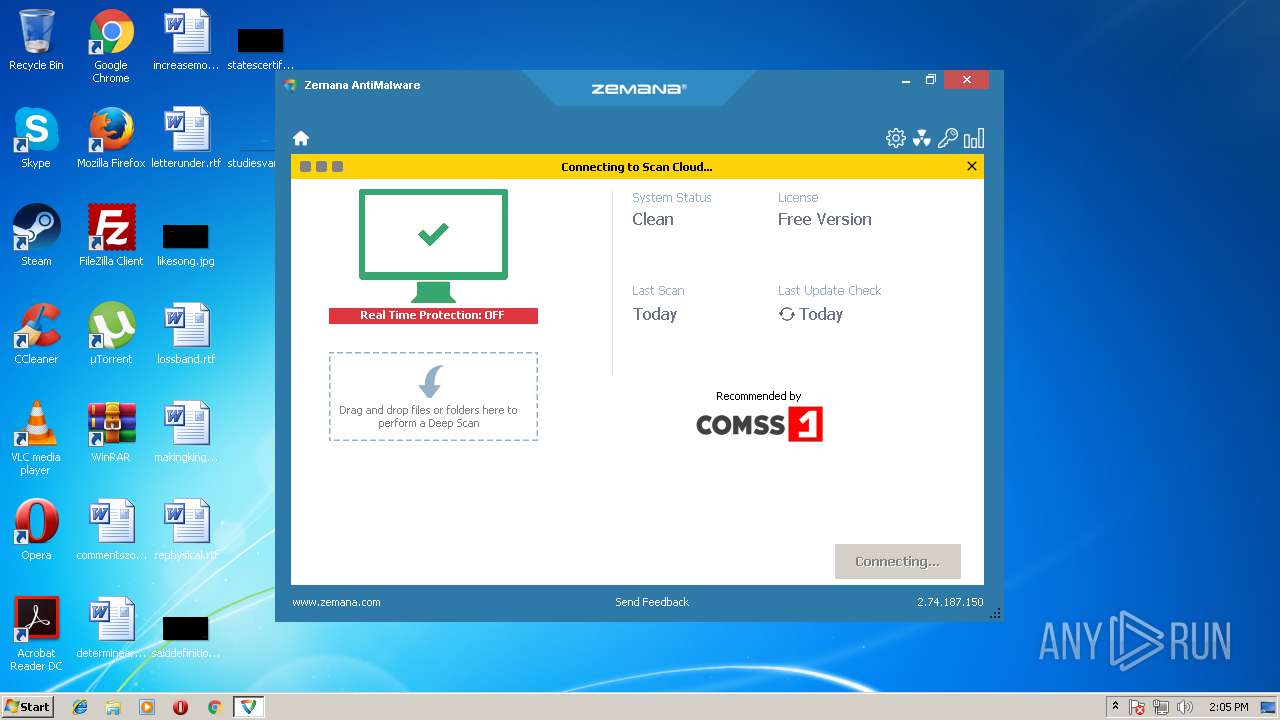
Task: Open Zemana settings gear
Action: point(896,138)
